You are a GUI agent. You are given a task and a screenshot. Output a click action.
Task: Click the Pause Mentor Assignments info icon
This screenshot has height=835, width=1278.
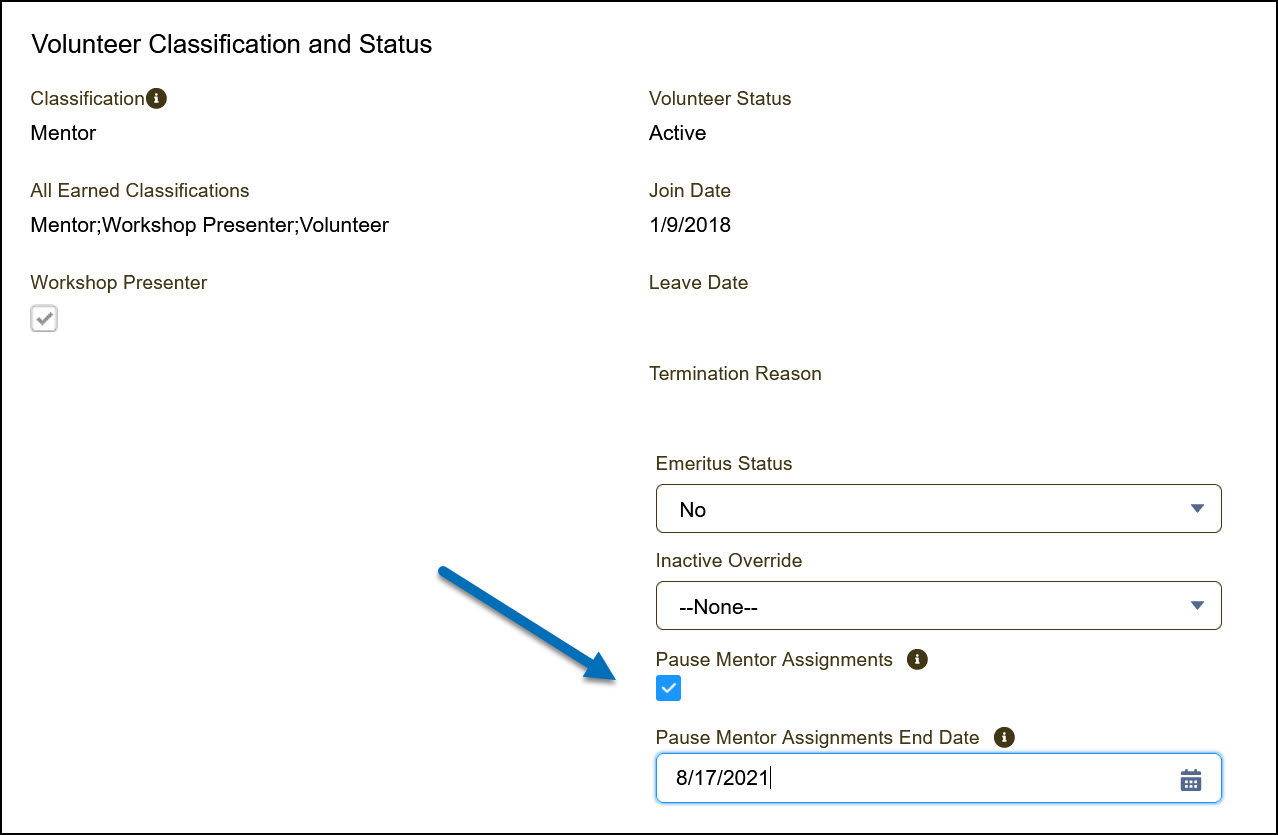[917, 659]
